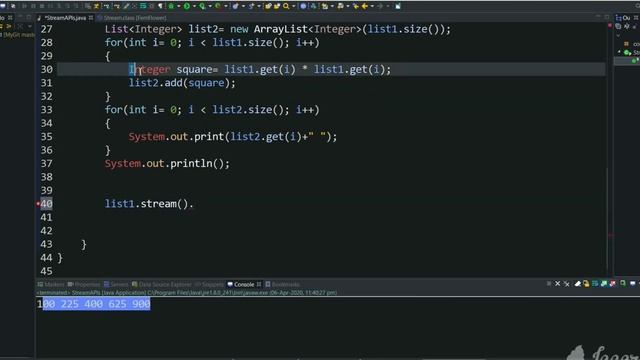Close the StreamAPIs.java tab
Image resolution: width=640 pixels, height=360 pixels.
[x=91, y=18]
